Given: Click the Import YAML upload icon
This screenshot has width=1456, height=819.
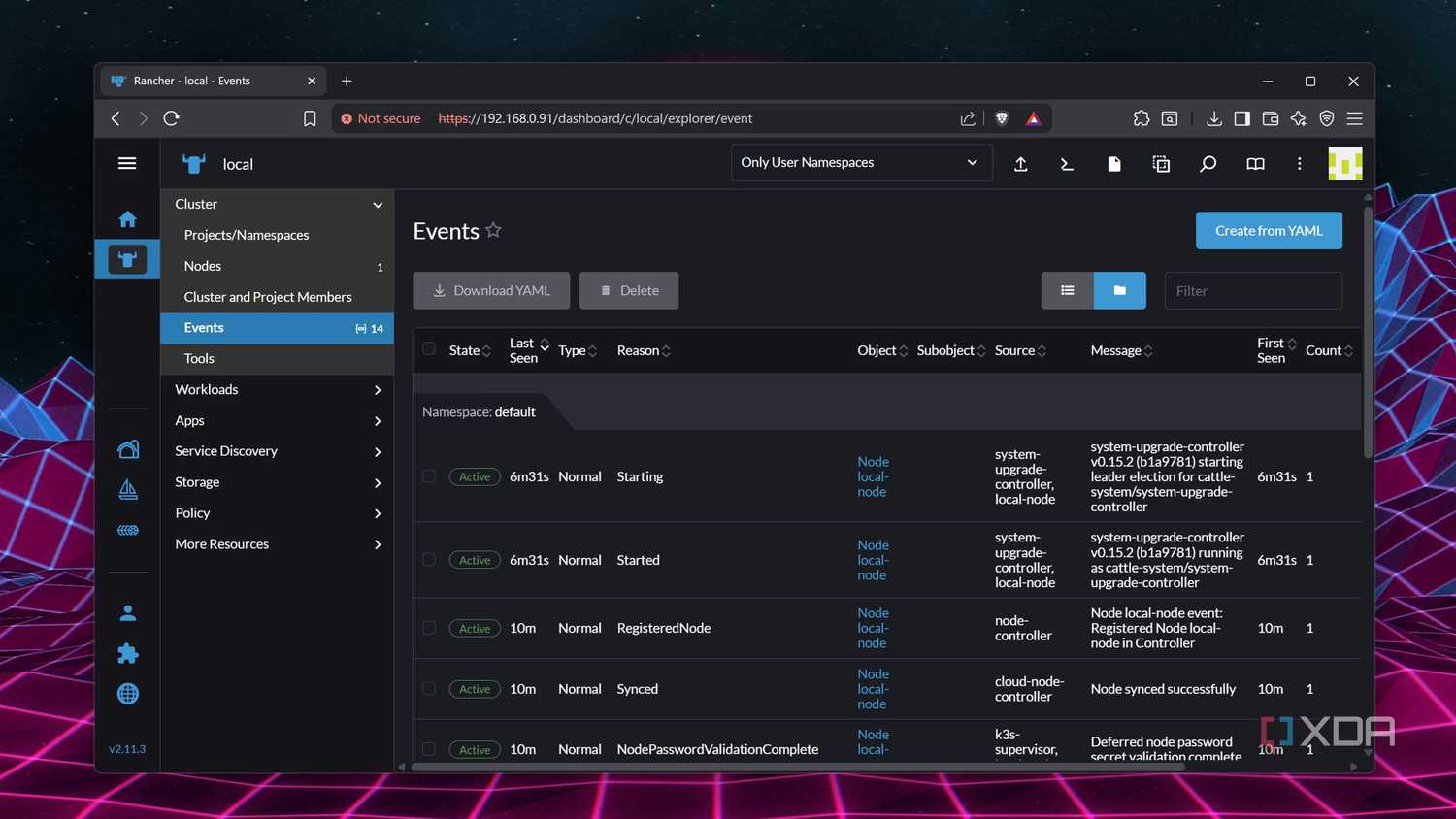Looking at the screenshot, I should click(x=1020, y=164).
